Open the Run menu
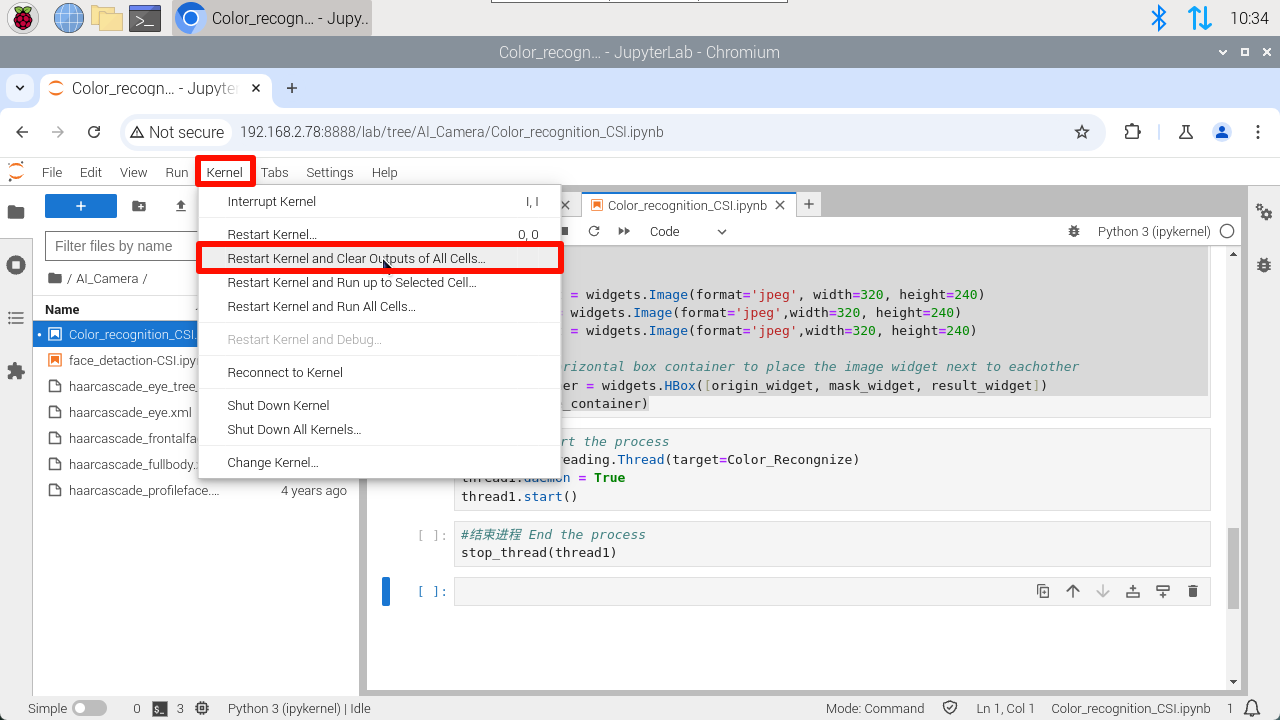The image size is (1280, 720). pos(177,172)
